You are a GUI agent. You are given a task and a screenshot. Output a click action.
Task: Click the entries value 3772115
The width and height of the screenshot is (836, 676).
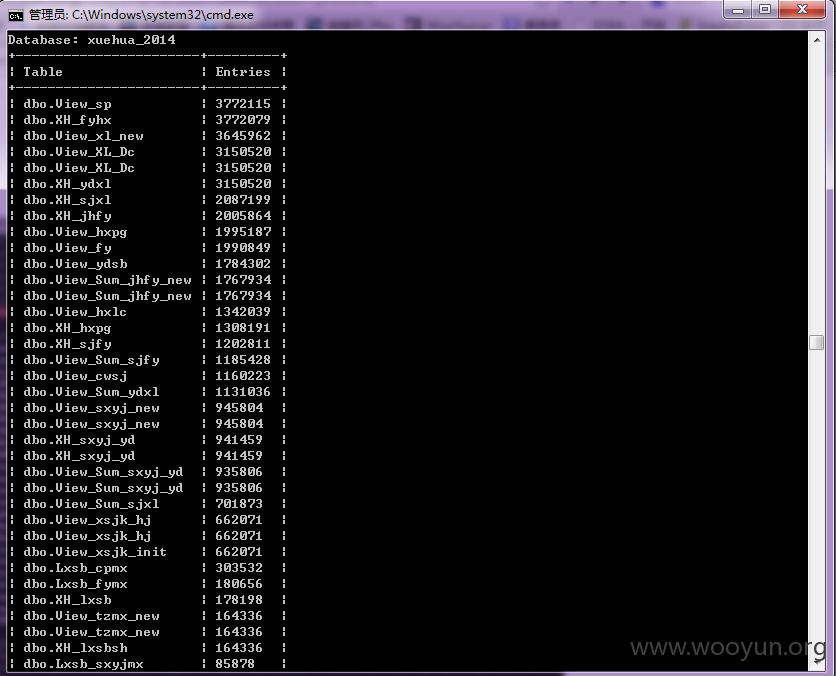[243, 104]
